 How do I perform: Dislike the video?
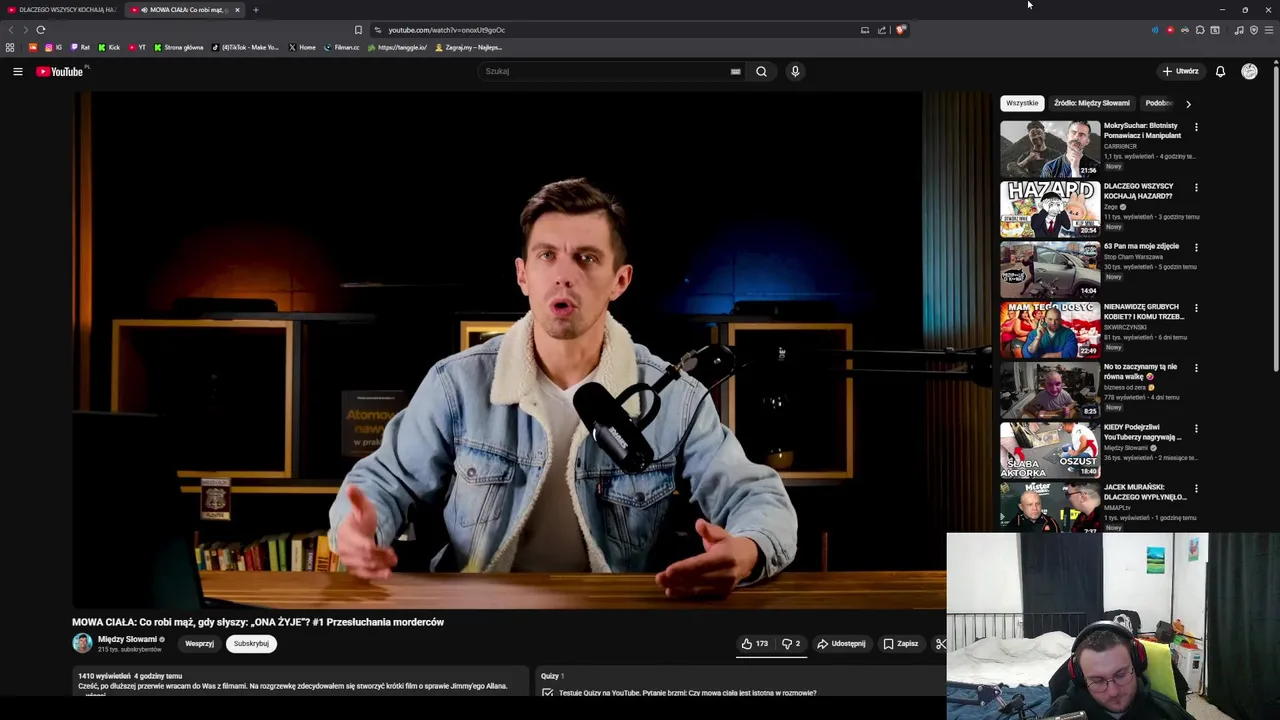[791, 644]
